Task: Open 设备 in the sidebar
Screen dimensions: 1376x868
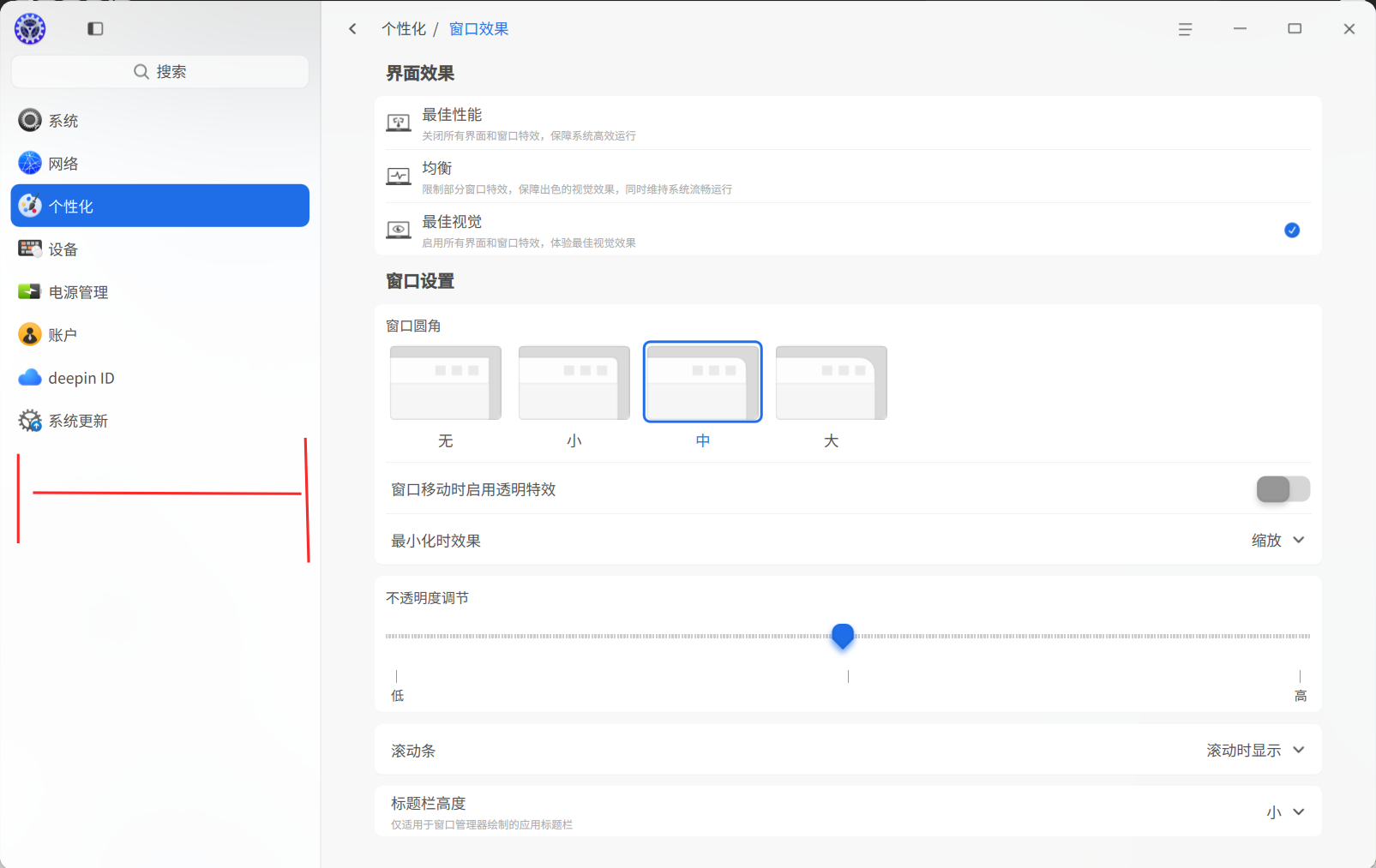Action: tap(159, 248)
